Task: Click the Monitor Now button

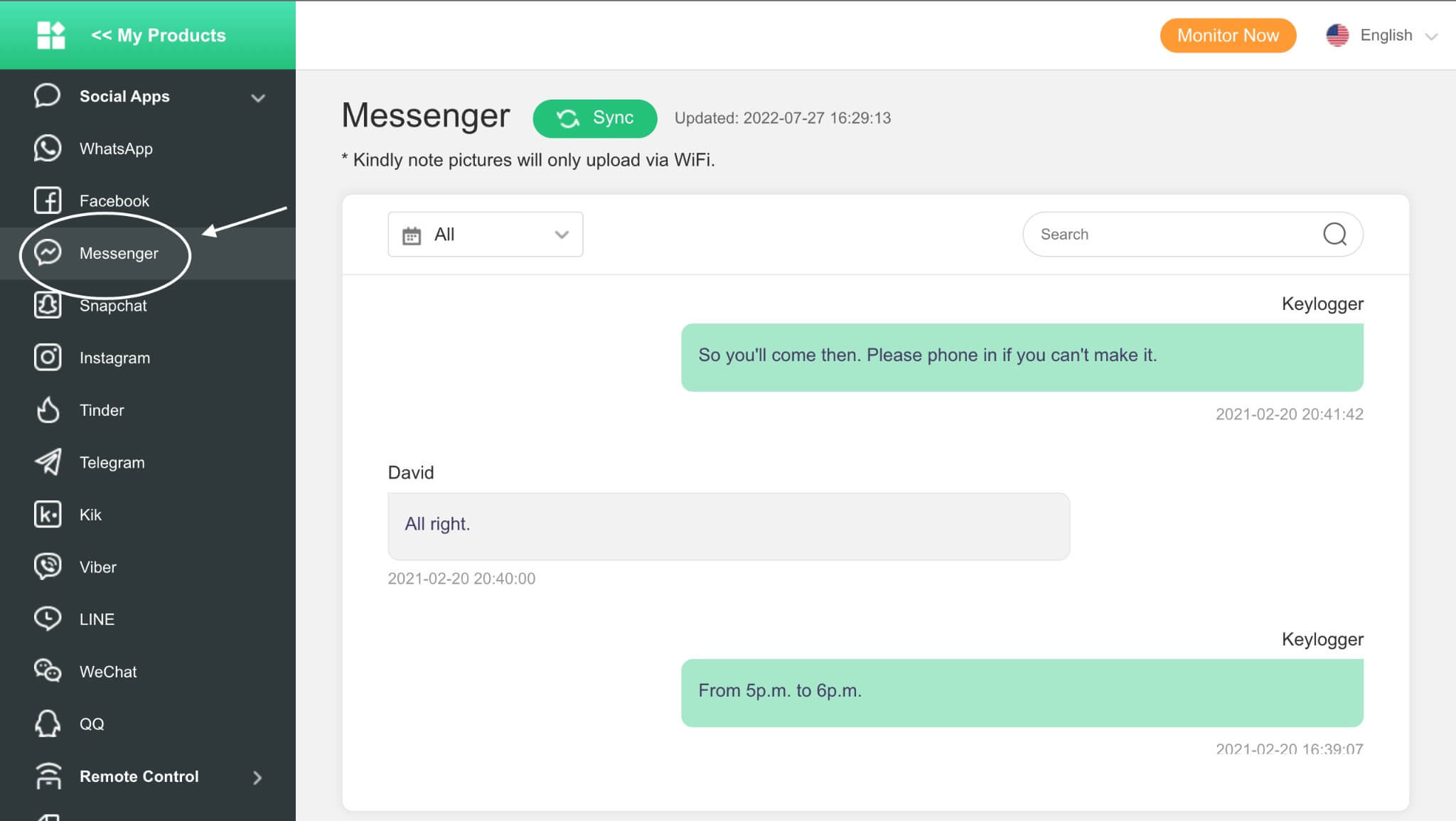Action: point(1228,35)
